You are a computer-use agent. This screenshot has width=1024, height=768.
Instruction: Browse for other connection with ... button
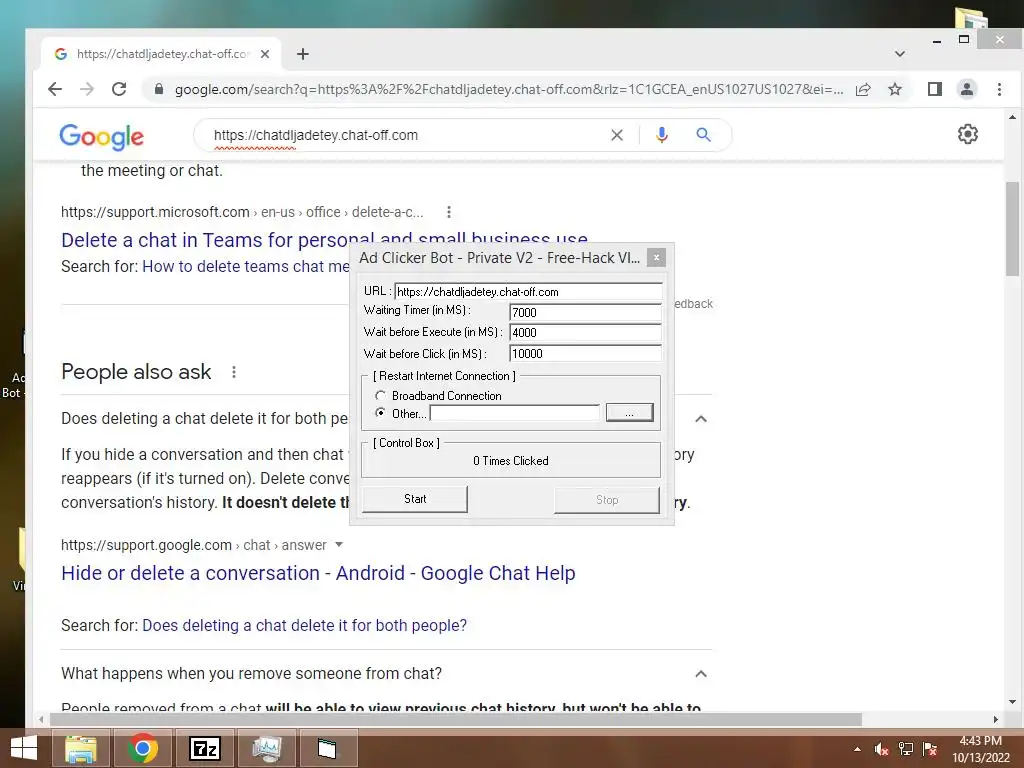tap(629, 413)
